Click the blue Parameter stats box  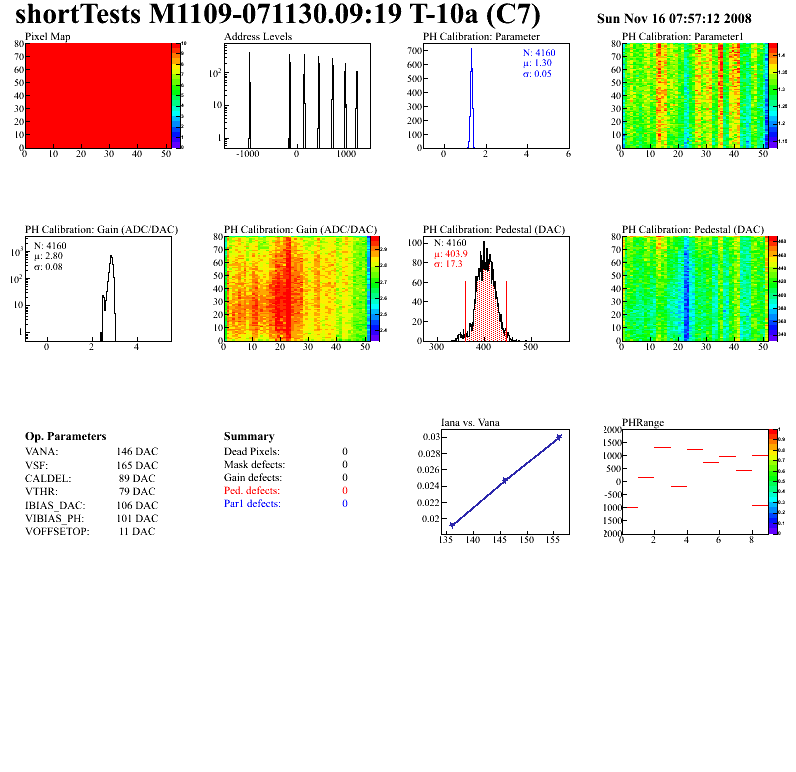(539, 63)
